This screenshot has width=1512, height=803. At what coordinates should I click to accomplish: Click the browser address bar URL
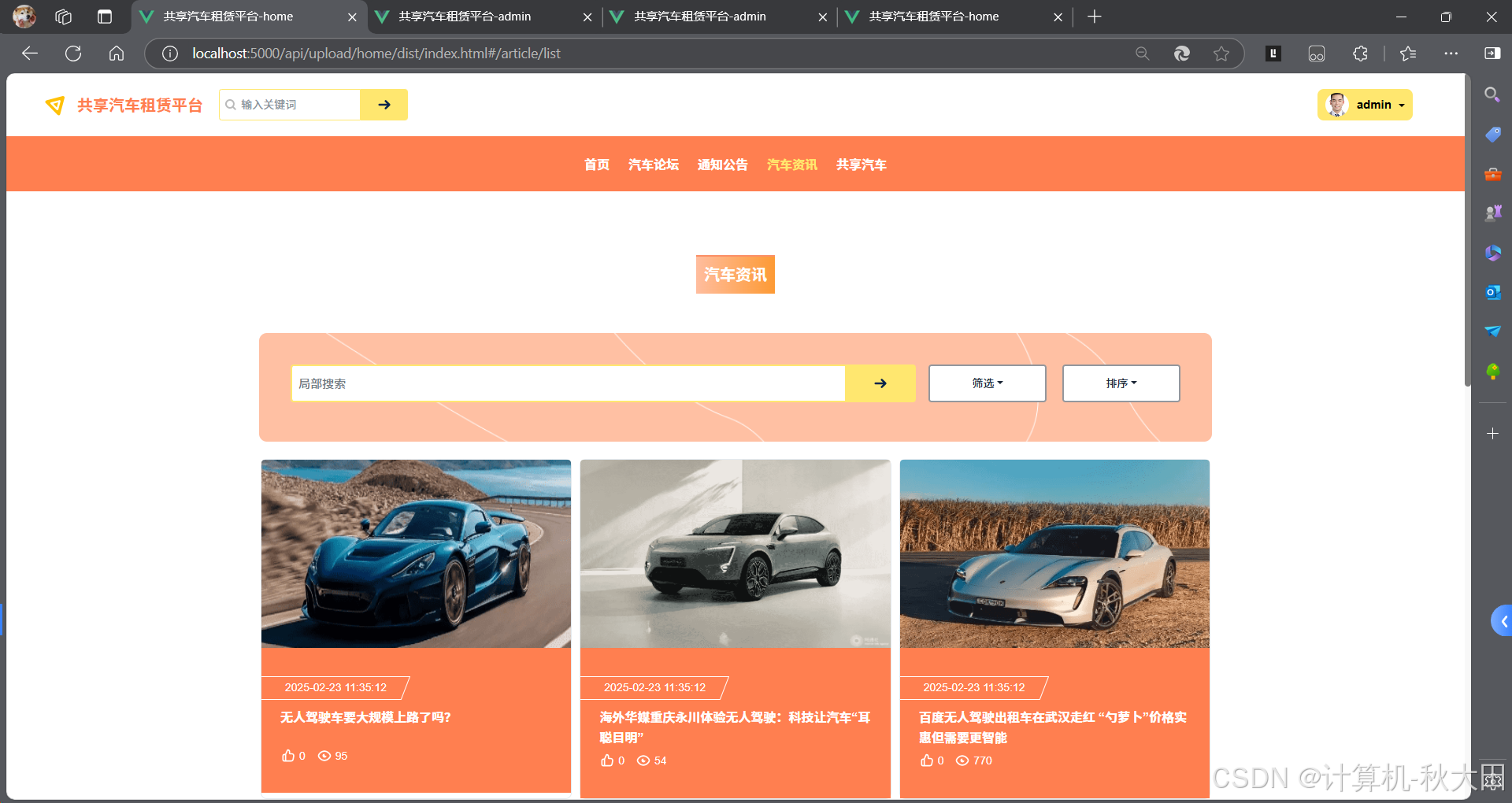(376, 54)
